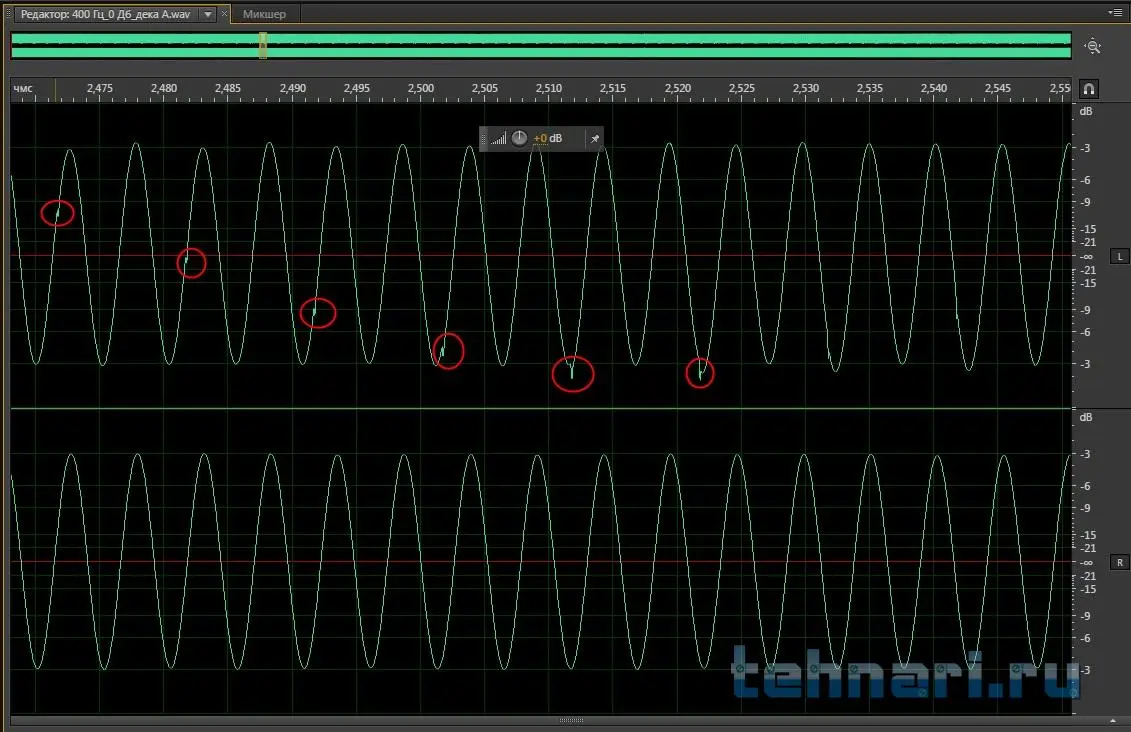Select the 400 Гц_0 Дб_дека A.wav editor tab
1131x732 pixels.
(x=105, y=14)
